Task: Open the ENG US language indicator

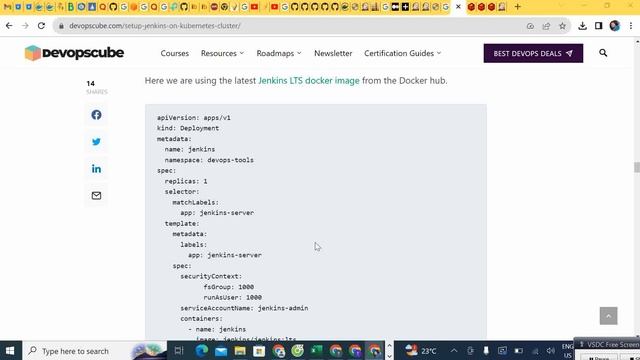Action: (567, 351)
